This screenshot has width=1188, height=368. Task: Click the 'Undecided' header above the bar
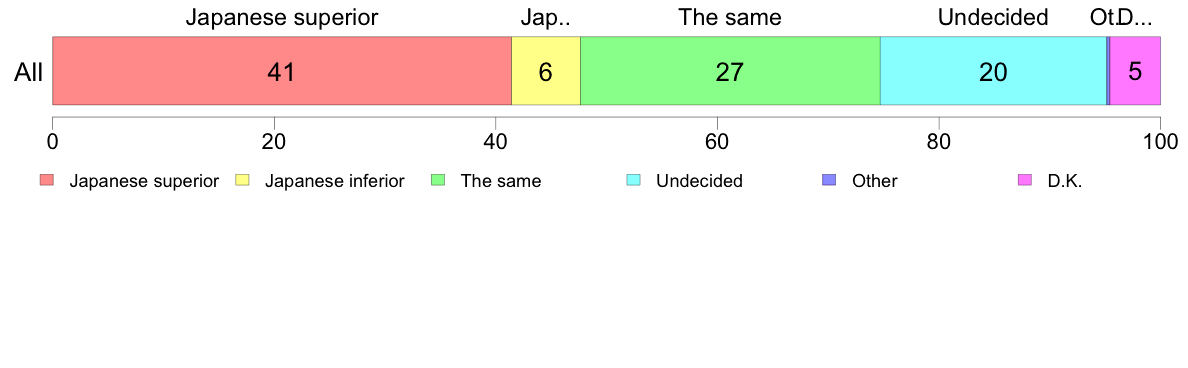click(x=993, y=17)
